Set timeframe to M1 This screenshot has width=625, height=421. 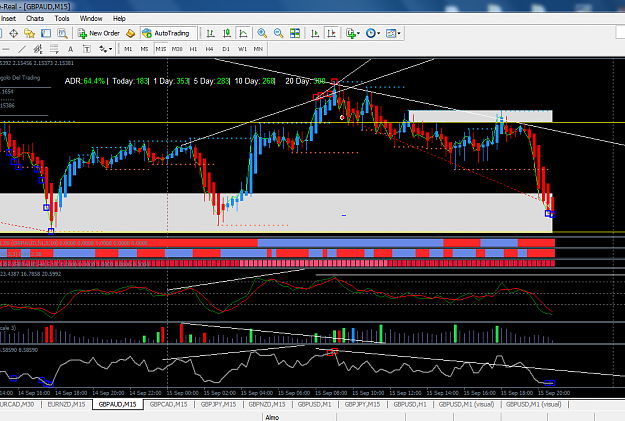click(x=128, y=49)
